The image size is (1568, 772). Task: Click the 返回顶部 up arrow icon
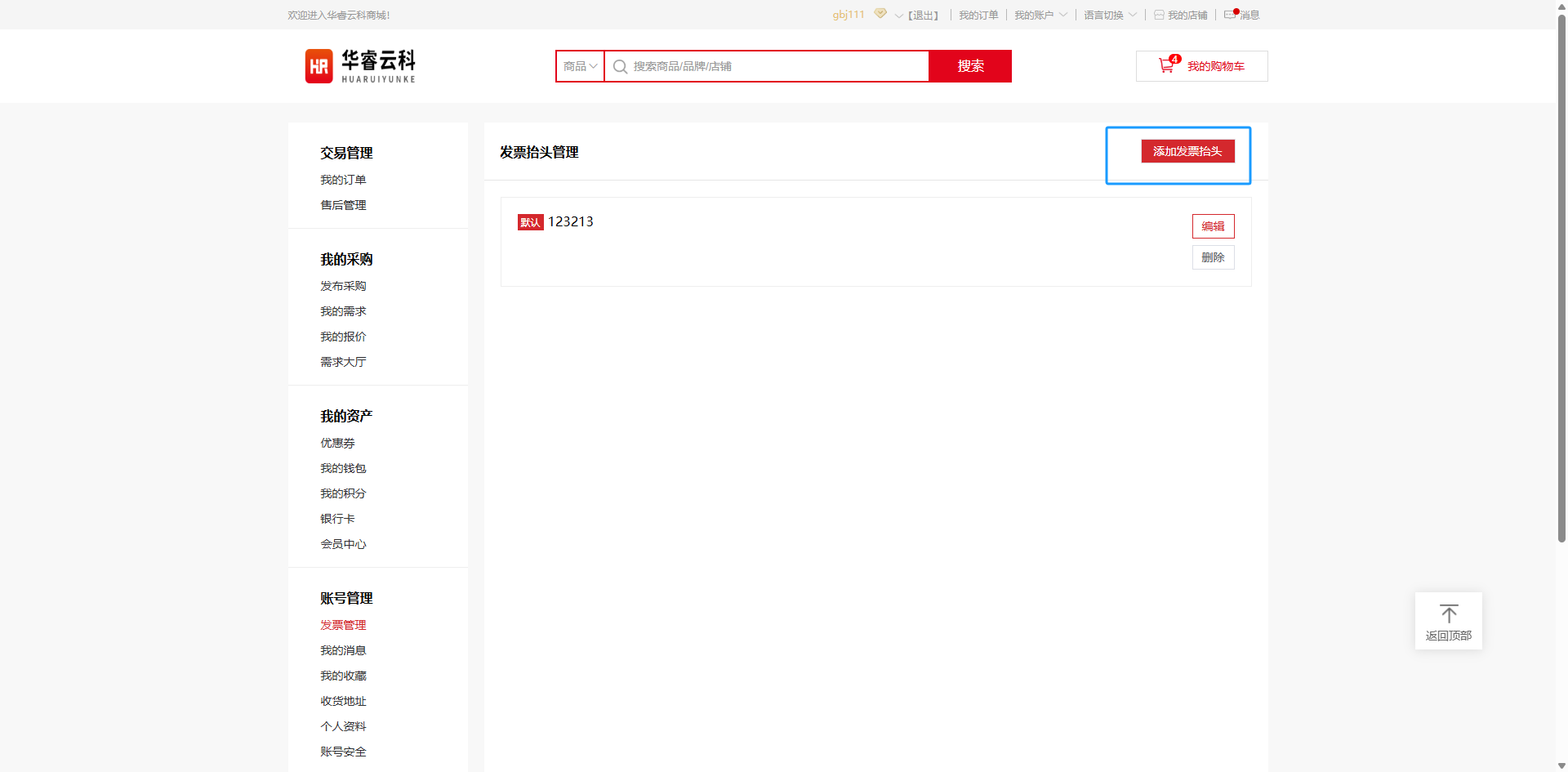[1449, 614]
